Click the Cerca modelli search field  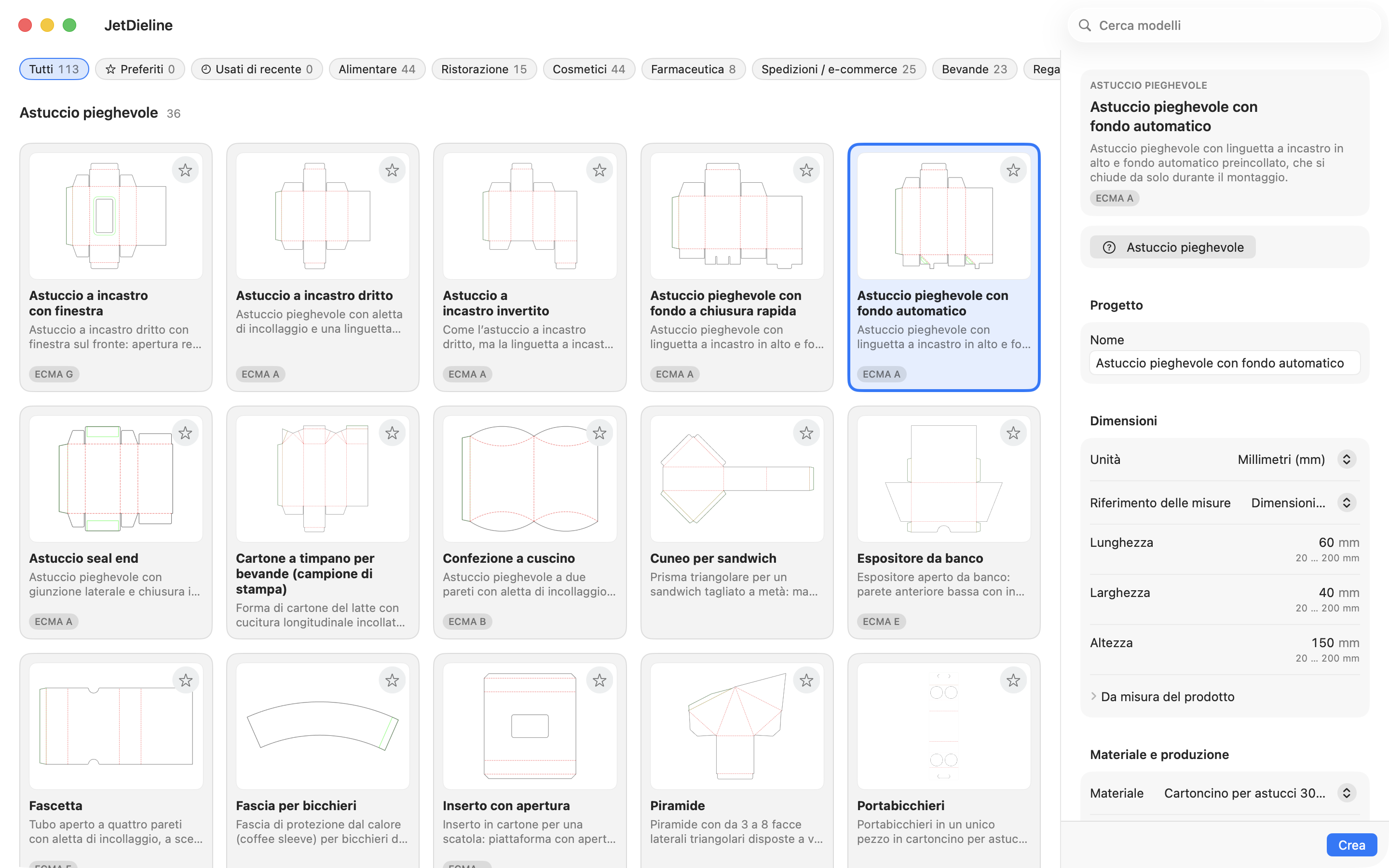(x=1224, y=25)
